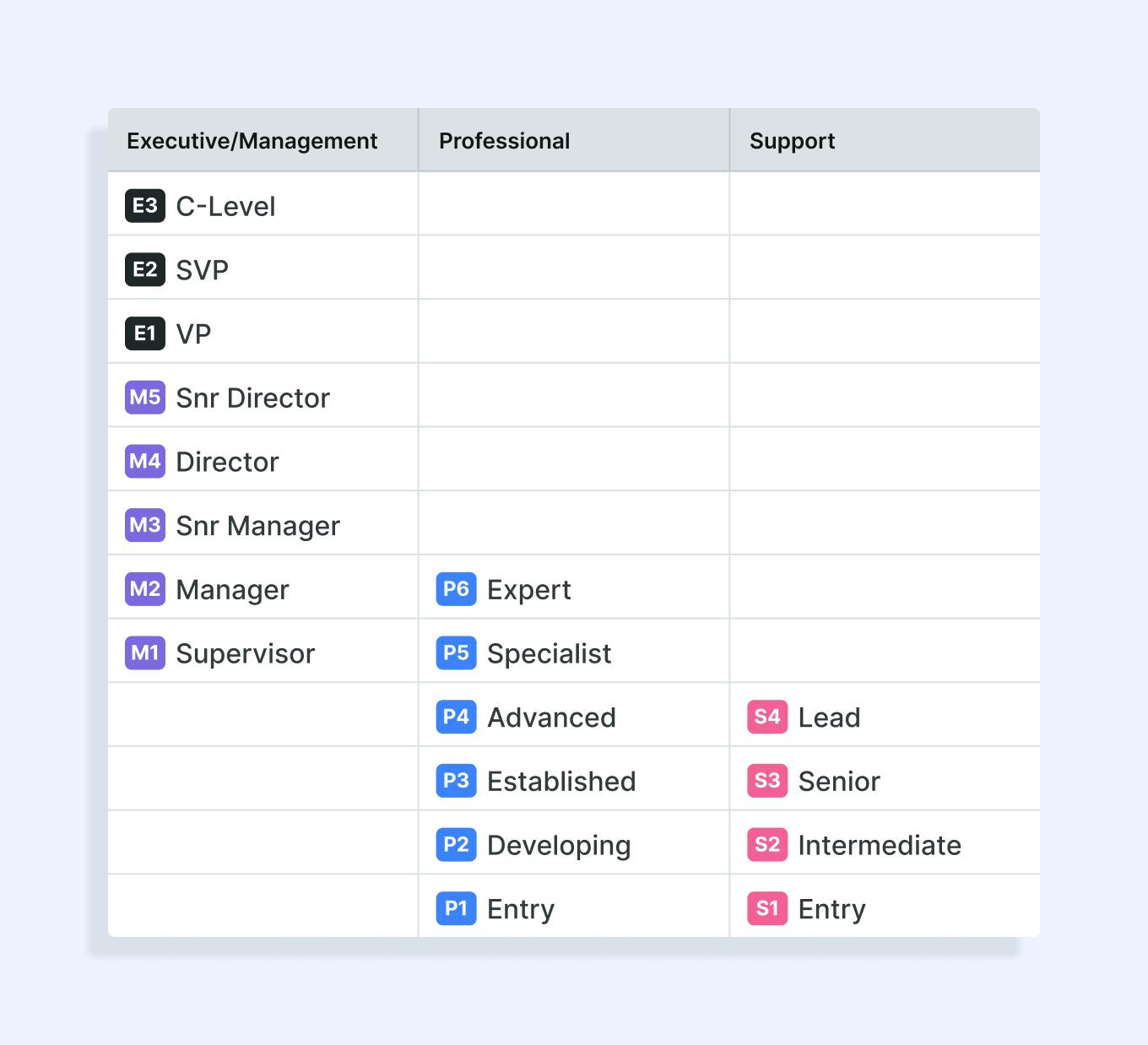Select the S3 Senior badge
This screenshot has width=1148, height=1045.
767,781
